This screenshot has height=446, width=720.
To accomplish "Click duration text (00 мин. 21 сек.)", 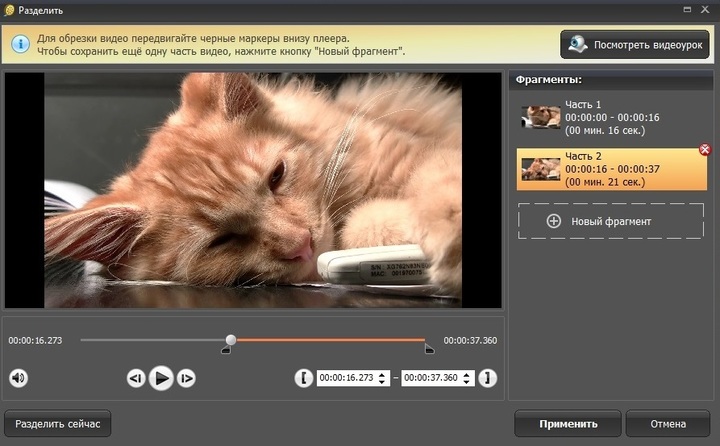I will 605,182.
